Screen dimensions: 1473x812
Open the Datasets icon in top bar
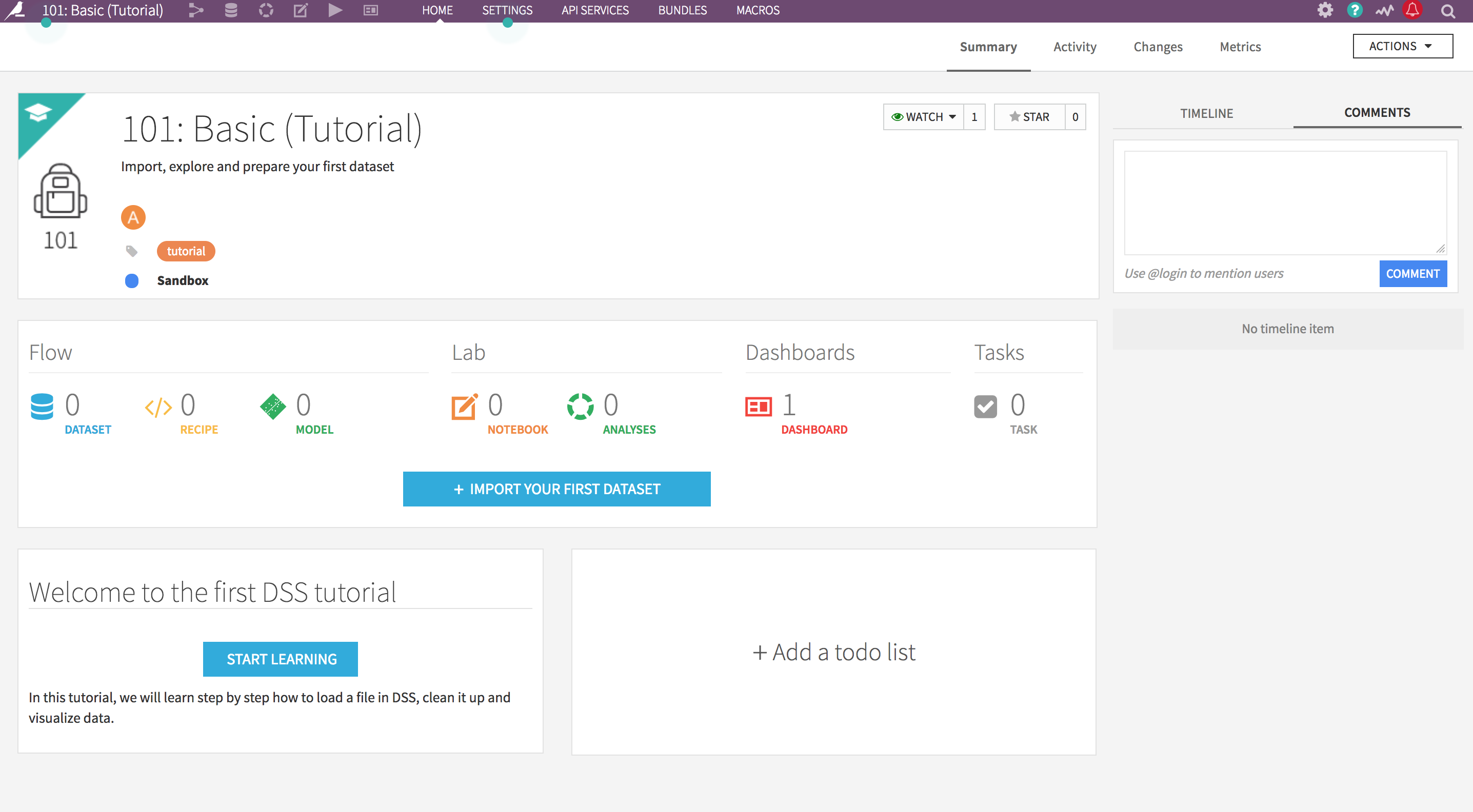coord(231,10)
